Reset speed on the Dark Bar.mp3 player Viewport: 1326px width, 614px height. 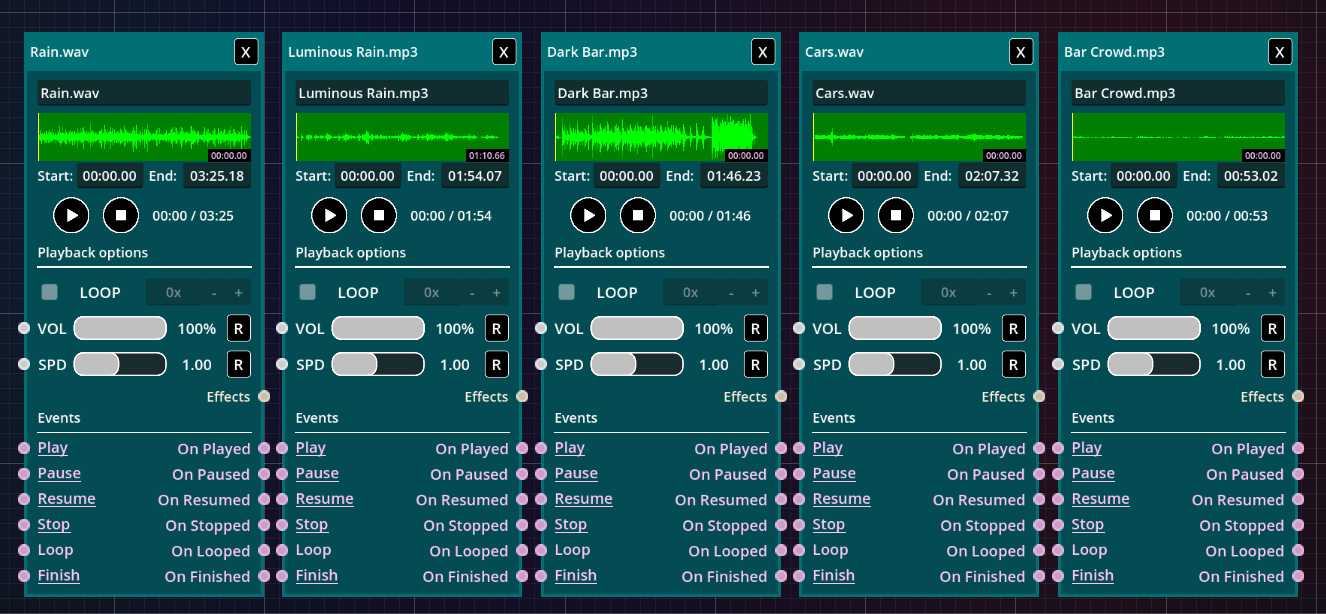tap(755, 365)
